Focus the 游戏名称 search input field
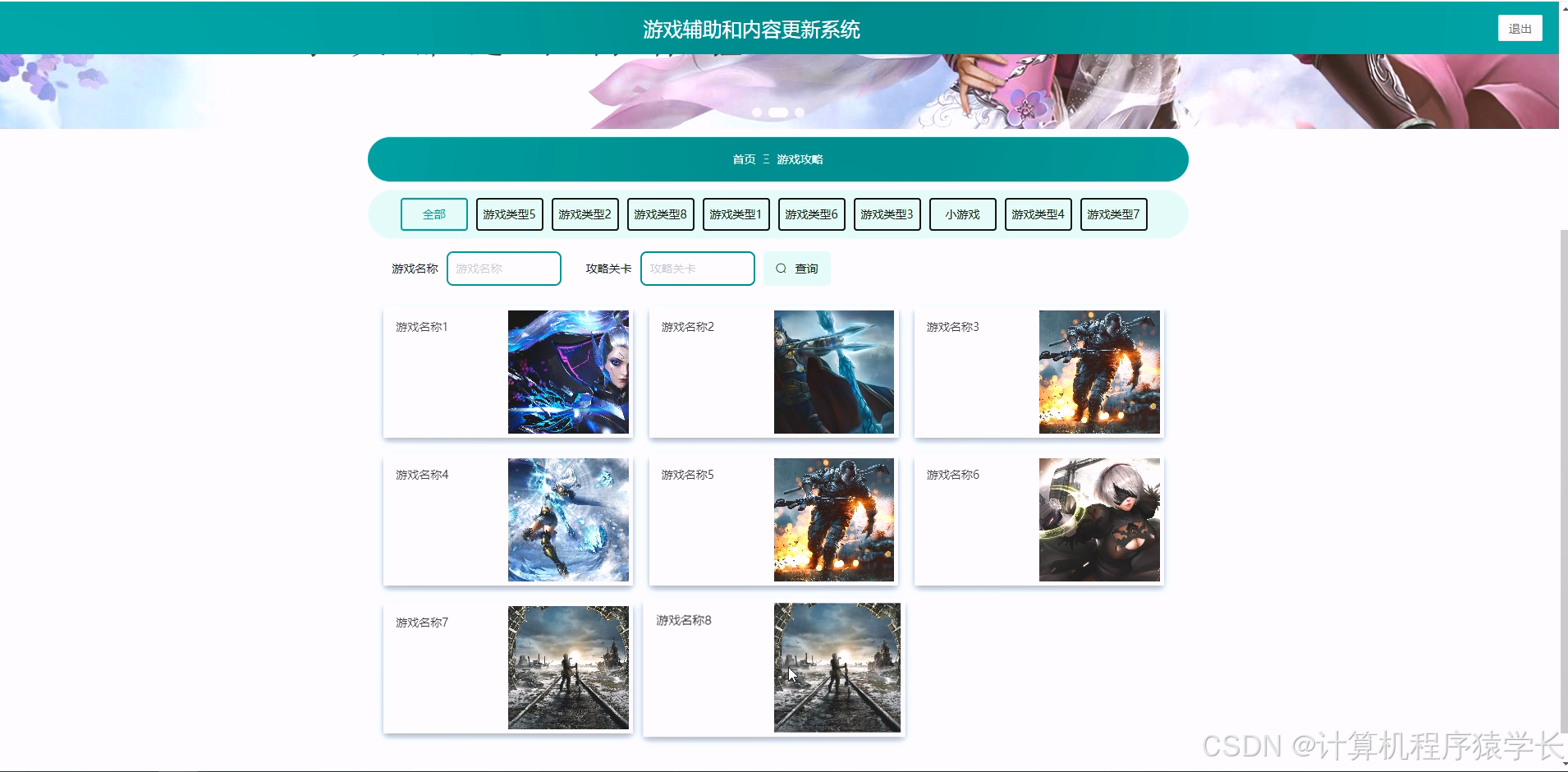This screenshot has width=1568, height=772. click(x=504, y=269)
